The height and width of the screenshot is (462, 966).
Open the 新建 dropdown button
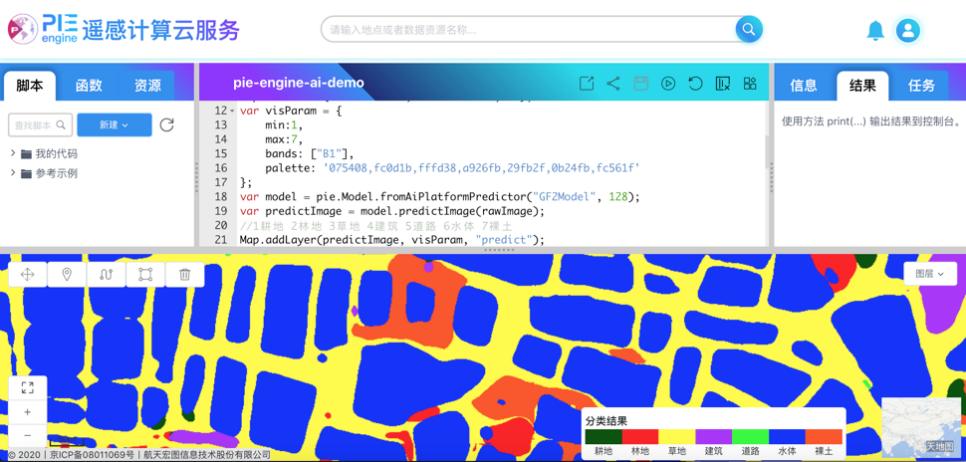click(x=114, y=125)
